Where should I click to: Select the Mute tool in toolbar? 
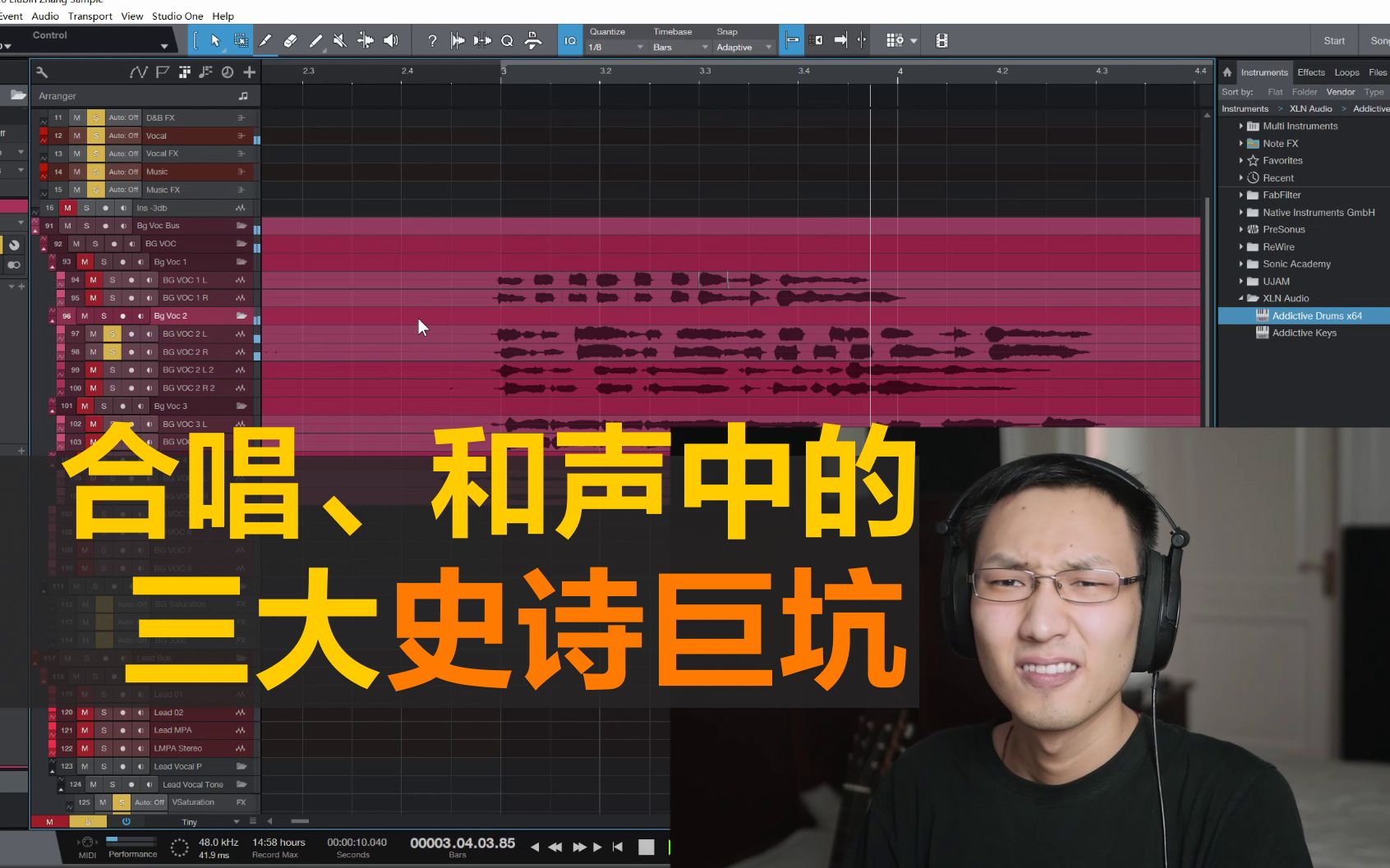click(340, 40)
